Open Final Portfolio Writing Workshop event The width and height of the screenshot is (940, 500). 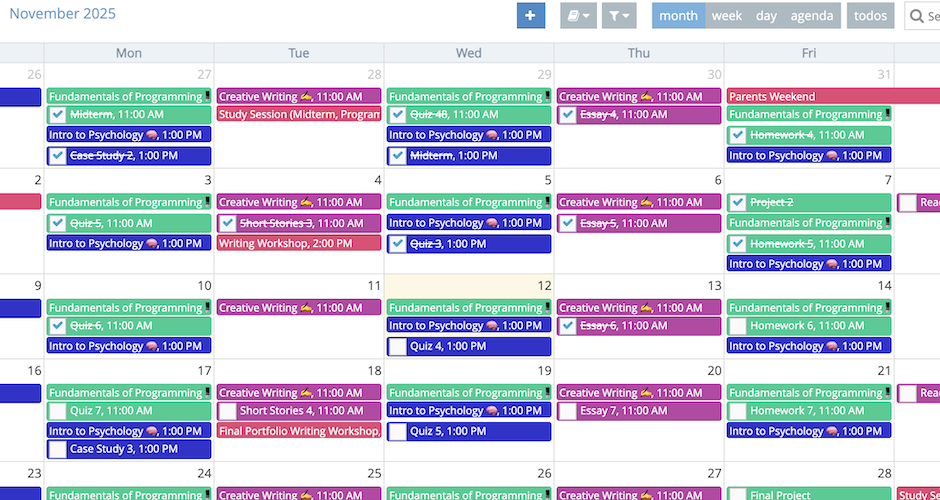(x=298, y=431)
